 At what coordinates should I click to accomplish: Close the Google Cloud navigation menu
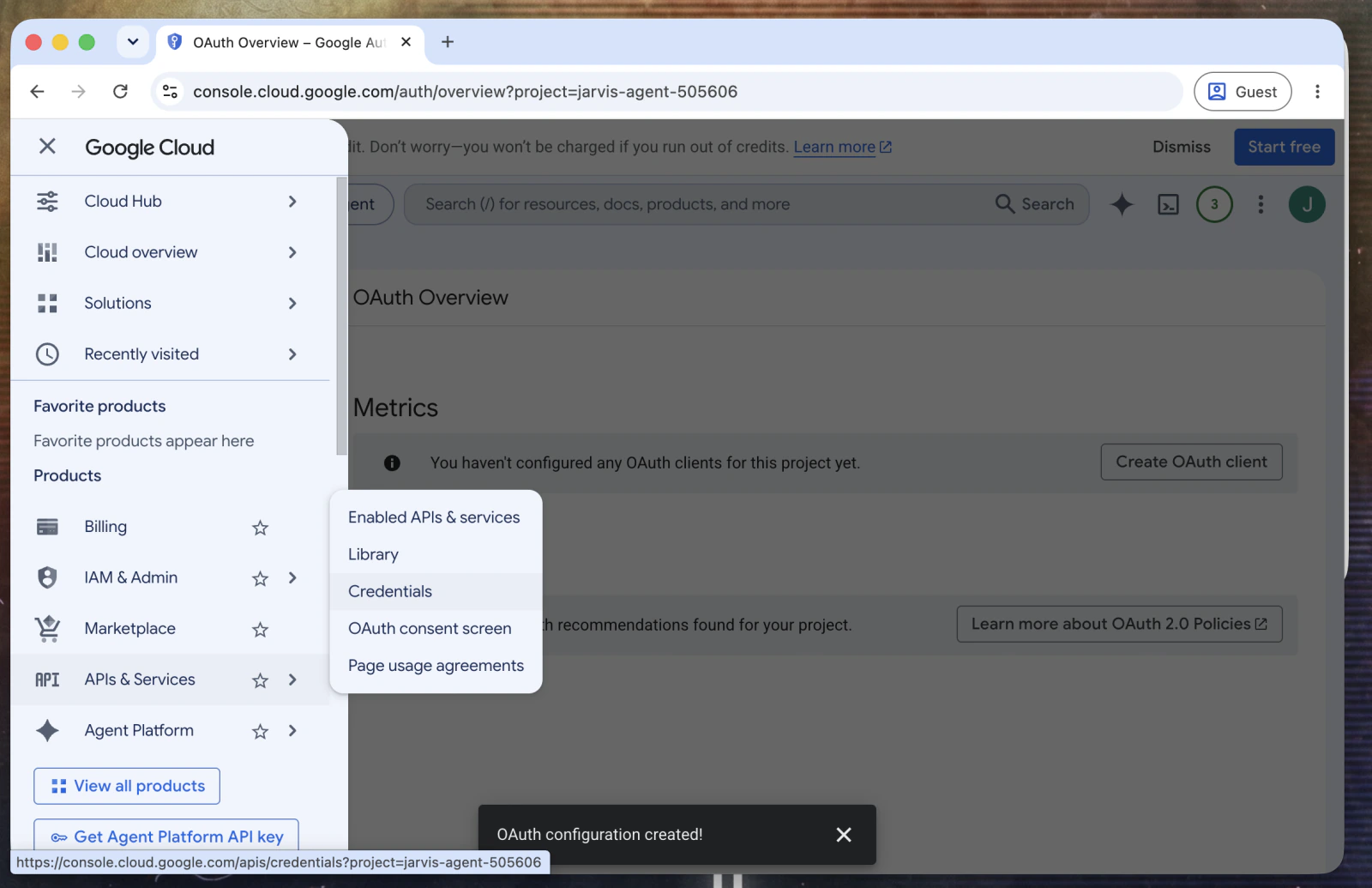pyautogui.click(x=47, y=147)
